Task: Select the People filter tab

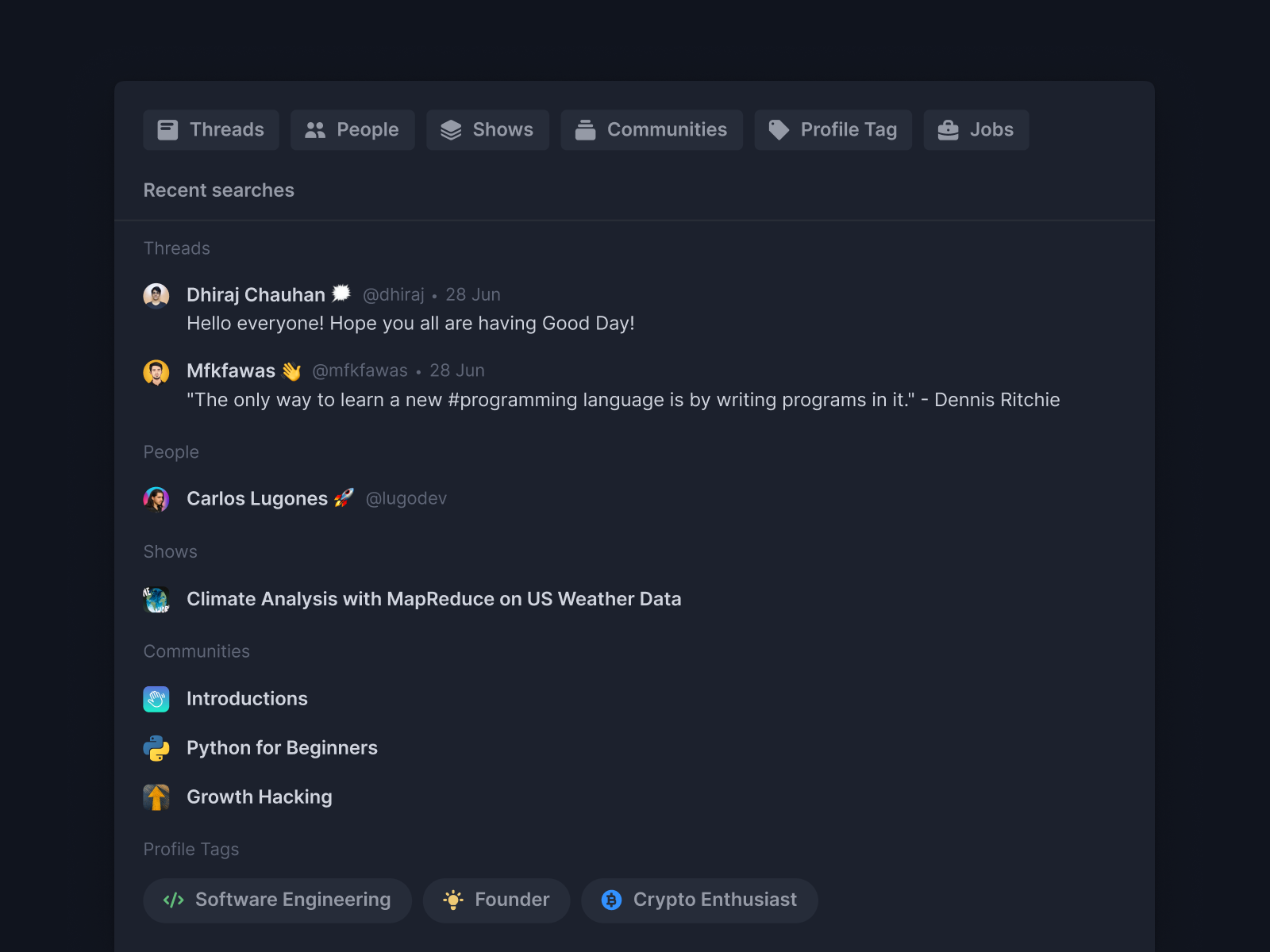Action: [x=352, y=129]
